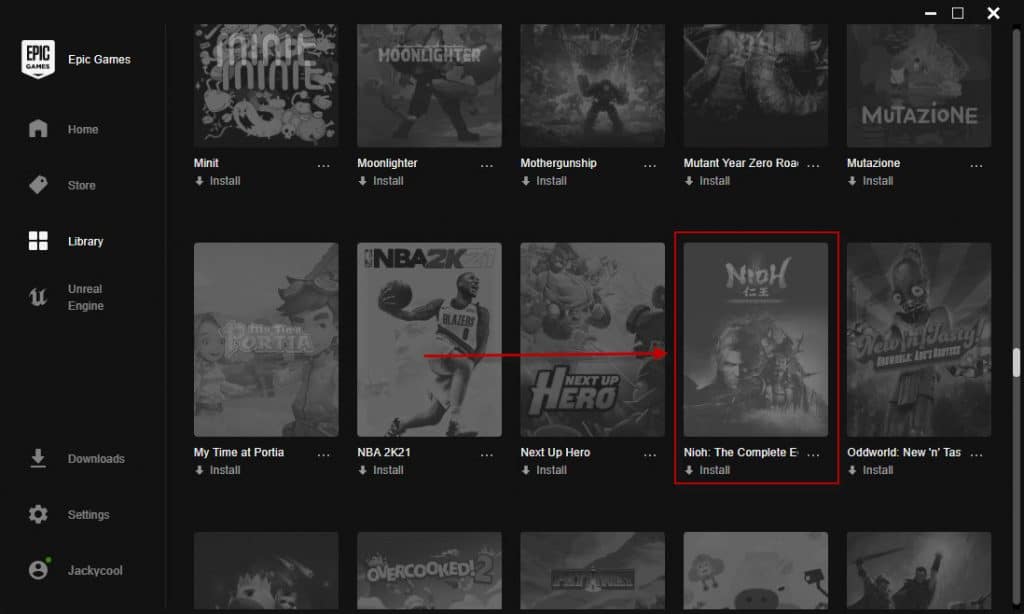Install Mutazione
The image size is (1024, 614).
click(x=871, y=181)
